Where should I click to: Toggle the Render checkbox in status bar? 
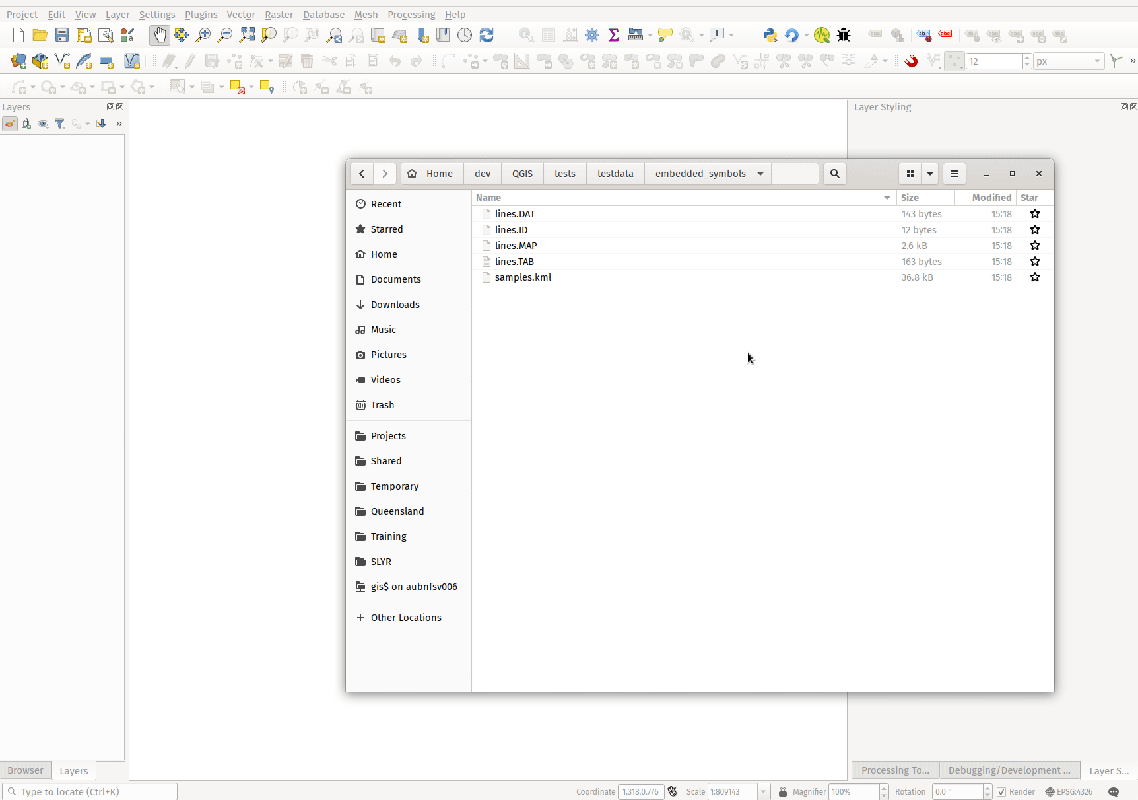(1001, 792)
